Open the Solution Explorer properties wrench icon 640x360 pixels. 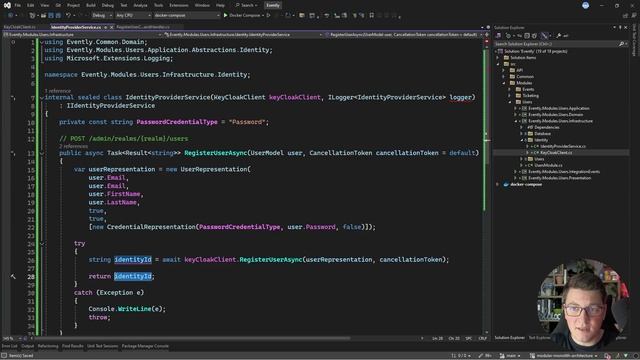[558, 36]
